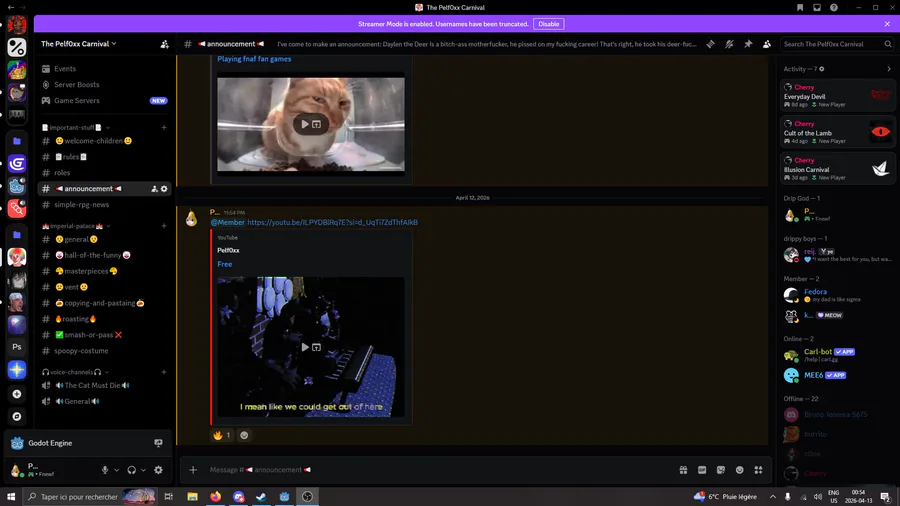The width and height of the screenshot is (900, 506).
Task: Open simple-rpg-news channel
Action: [x=104, y=204]
